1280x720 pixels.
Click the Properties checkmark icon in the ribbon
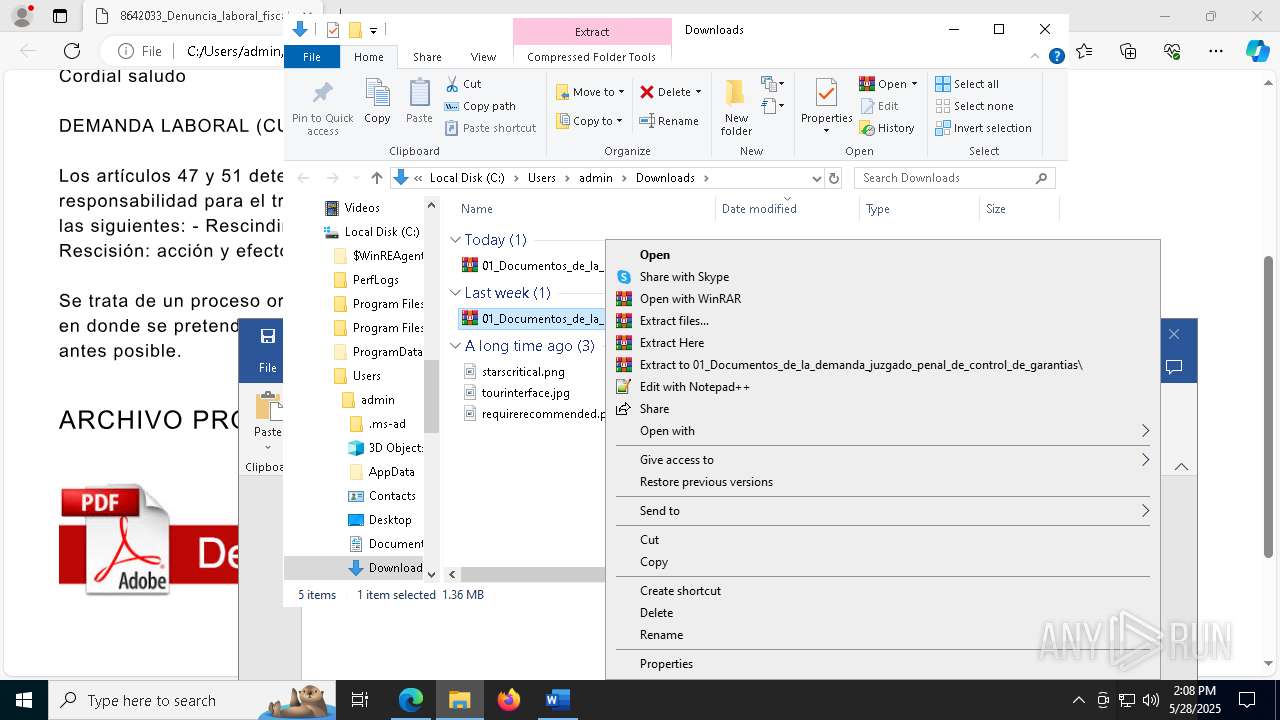(826, 93)
